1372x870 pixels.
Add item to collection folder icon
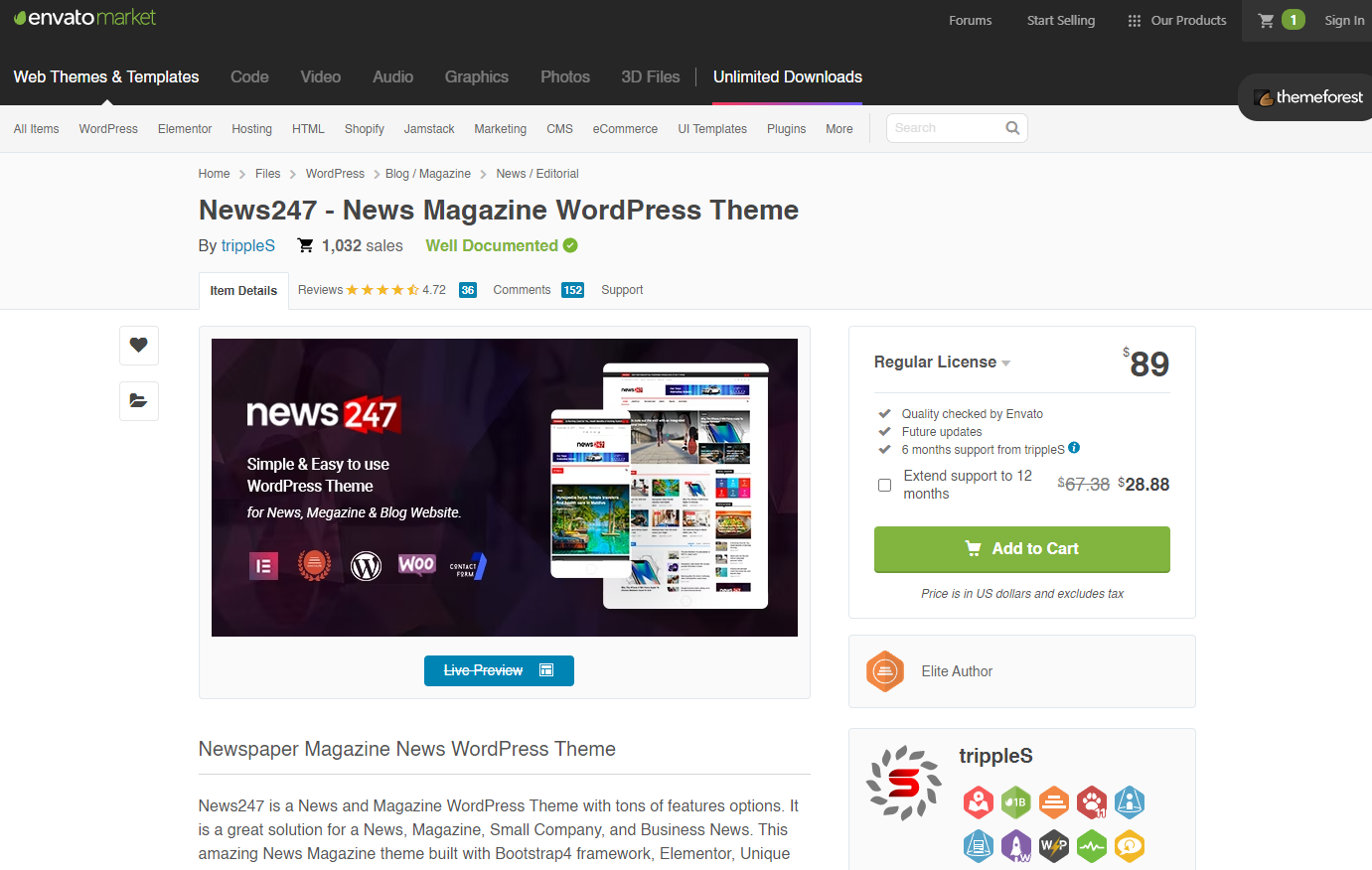point(139,401)
